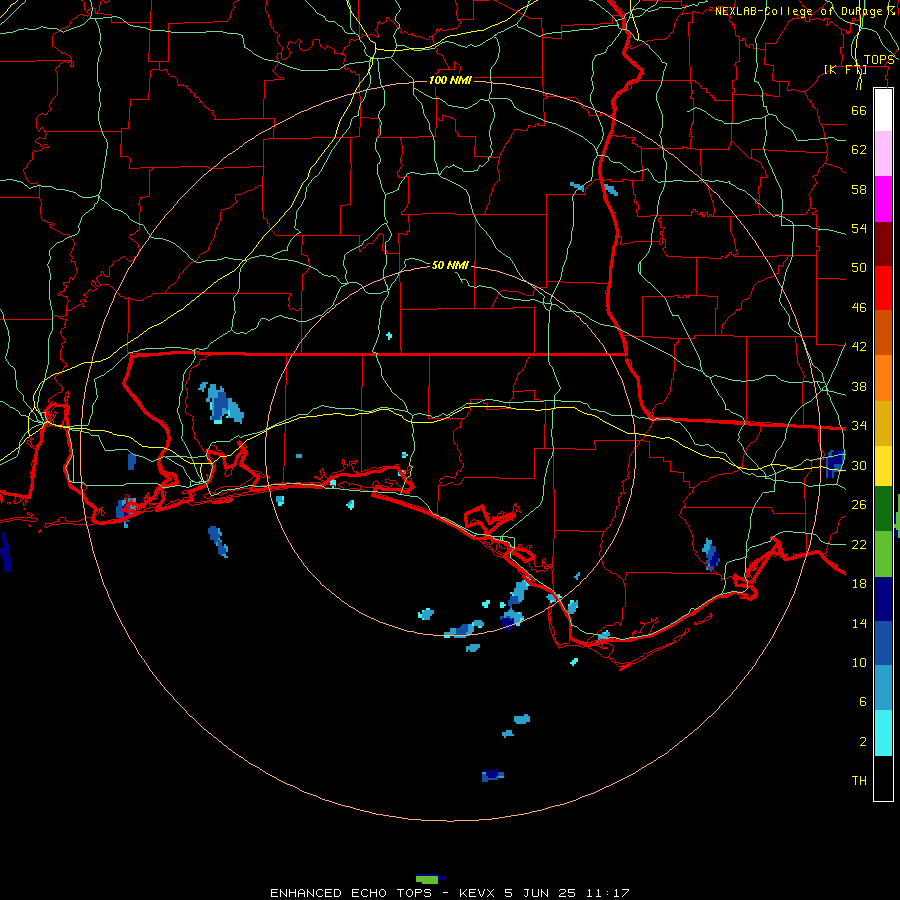Viewport: 900px width, 900px height.
Task: Click the black TH threshold legend band
Action: point(883,778)
